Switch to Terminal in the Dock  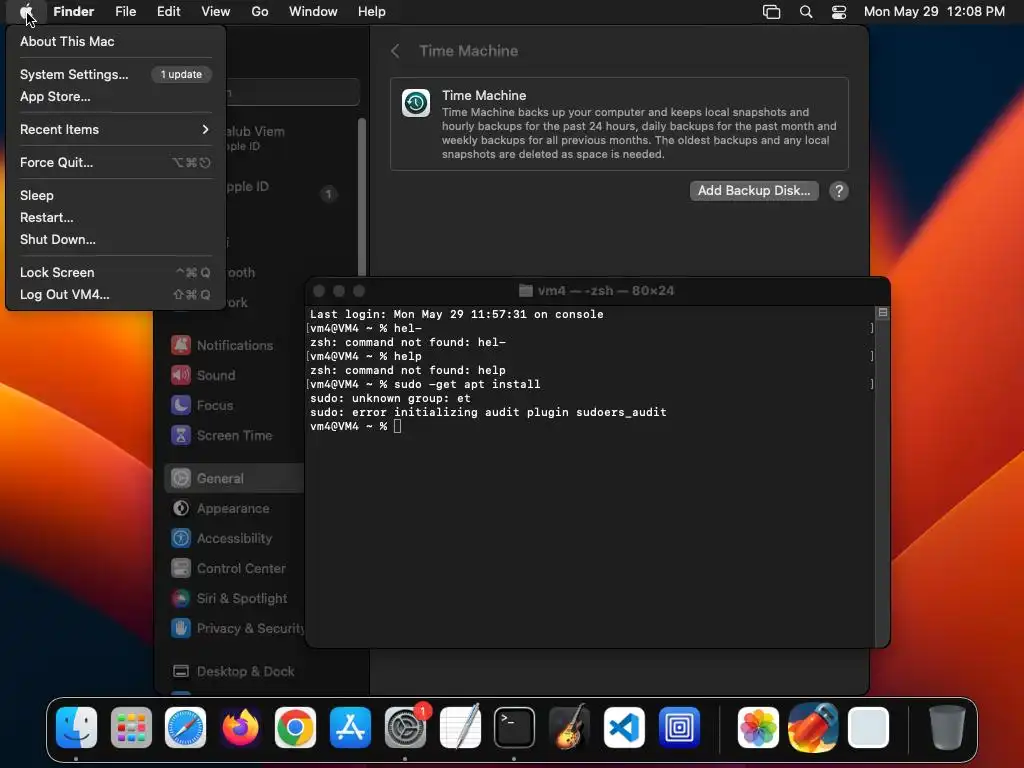coord(515,727)
